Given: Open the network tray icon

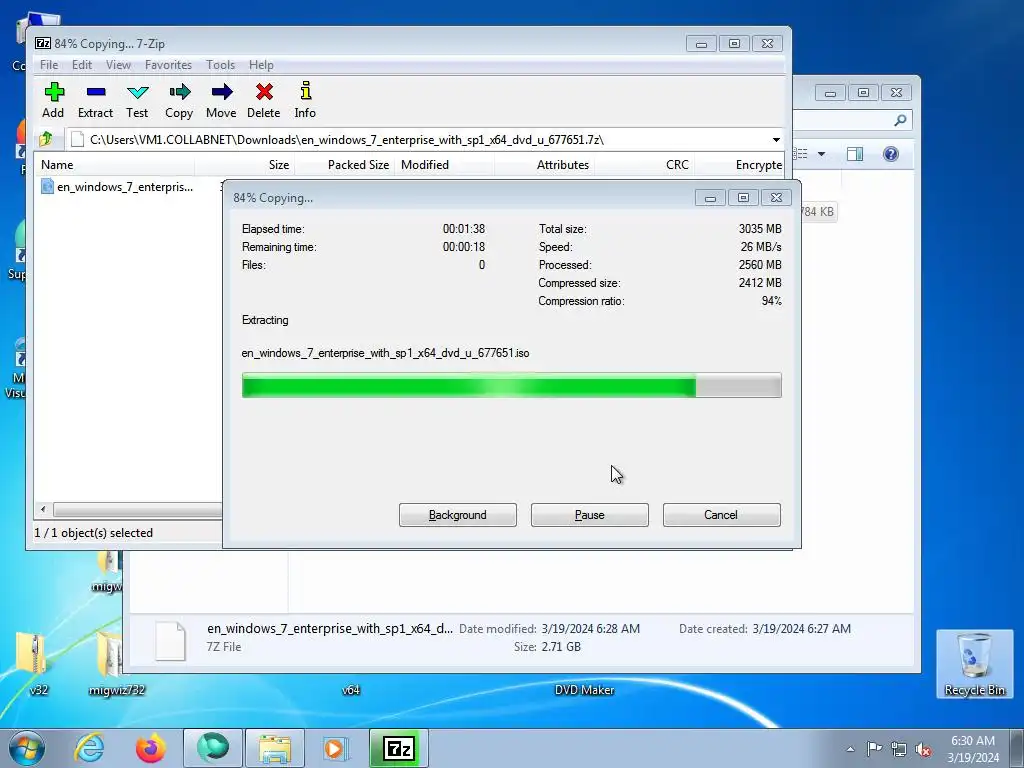Looking at the screenshot, I should [x=899, y=749].
